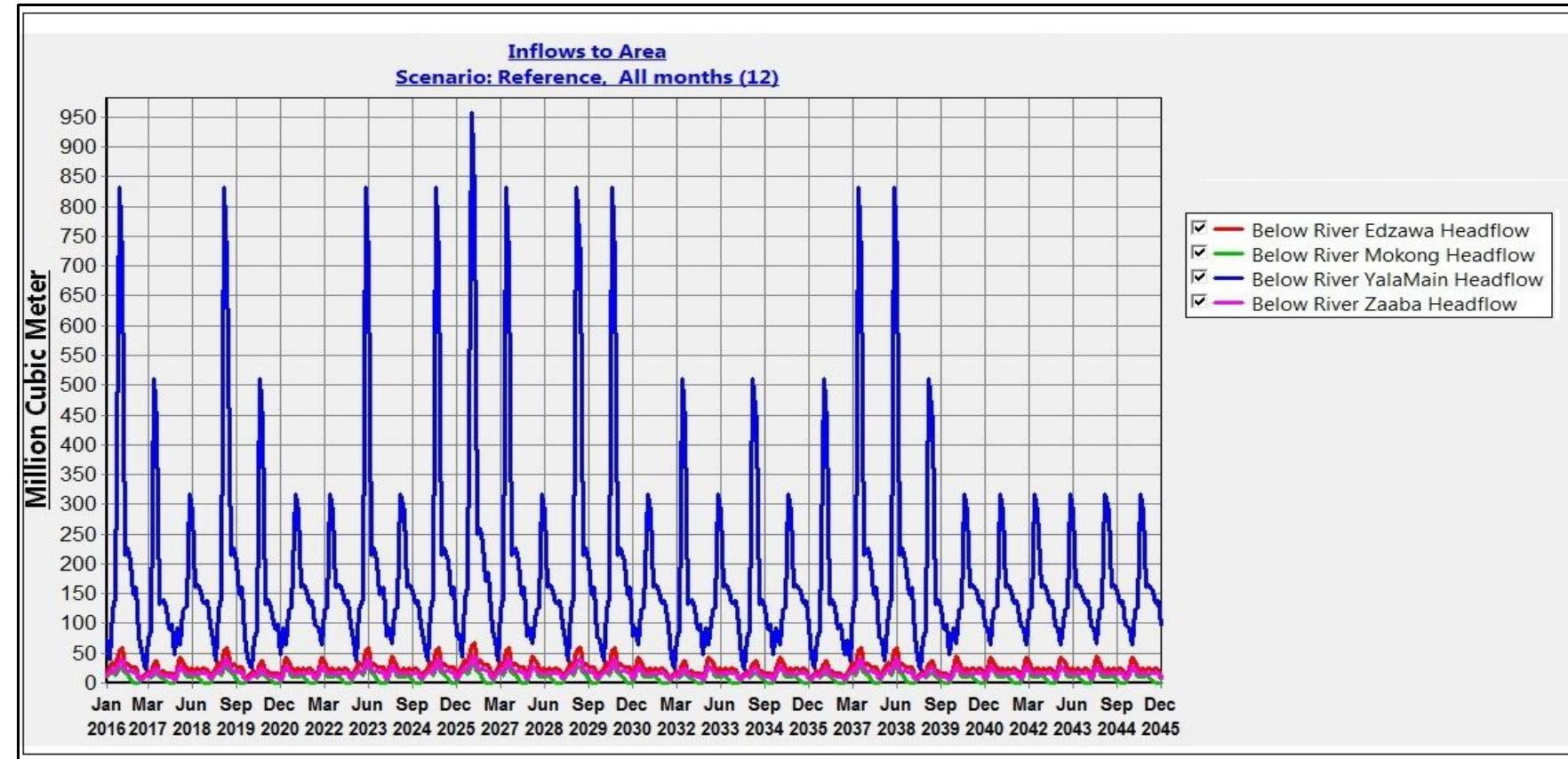Click the 'Jan 2016' x-axis label
Viewport: 1568px width, 759px height.
click(107, 716)
